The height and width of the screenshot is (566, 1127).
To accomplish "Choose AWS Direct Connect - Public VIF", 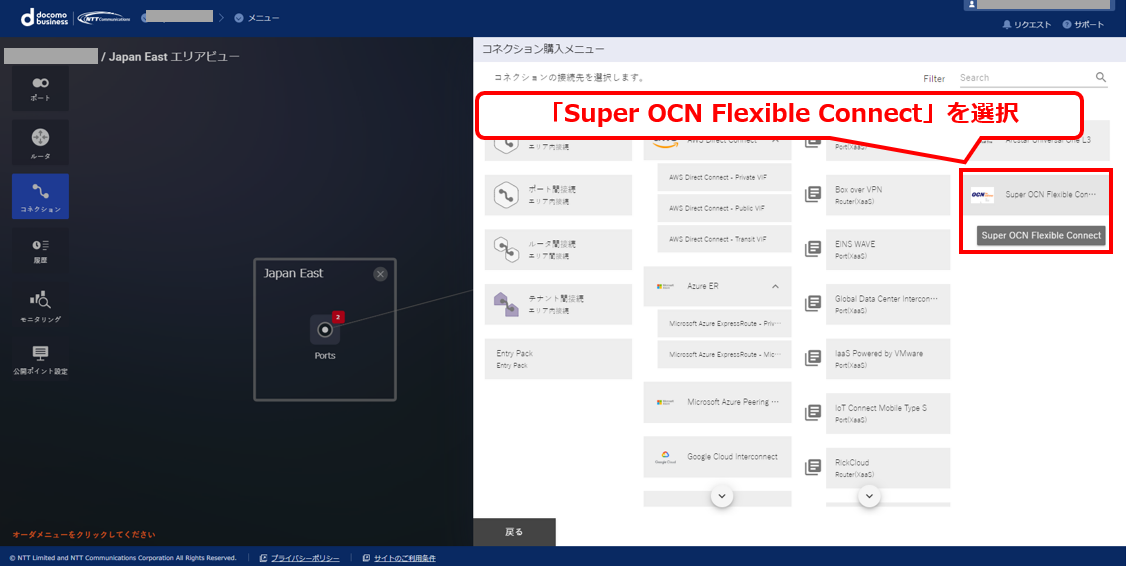I will click(x=724, y=208).
